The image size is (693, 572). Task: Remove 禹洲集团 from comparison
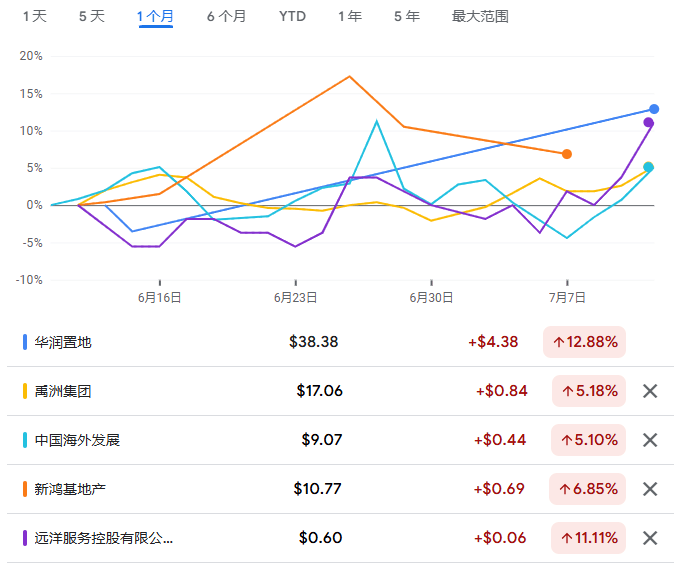point(650,391)
